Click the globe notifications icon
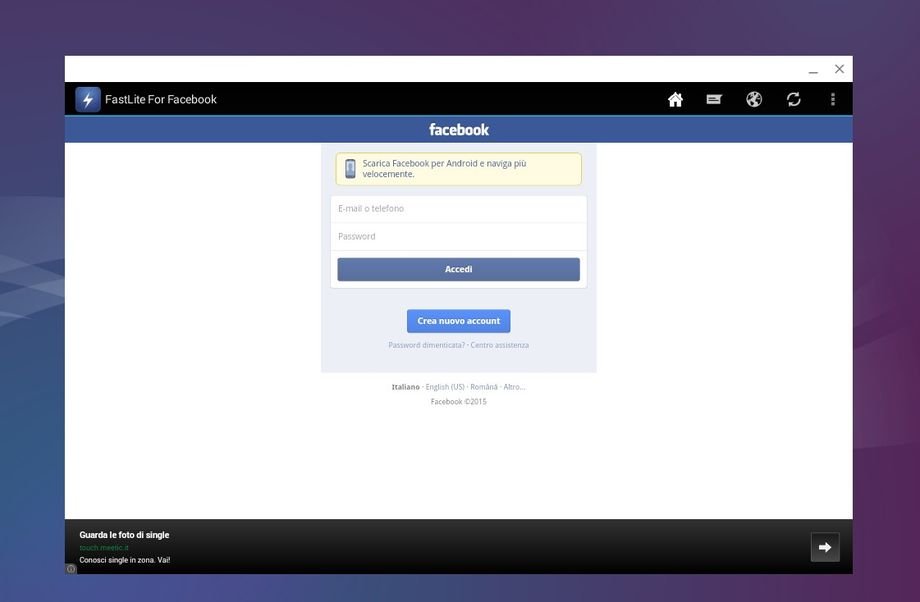Image resolution: width=920 pixels, height=602 pixels. point(754,99)
